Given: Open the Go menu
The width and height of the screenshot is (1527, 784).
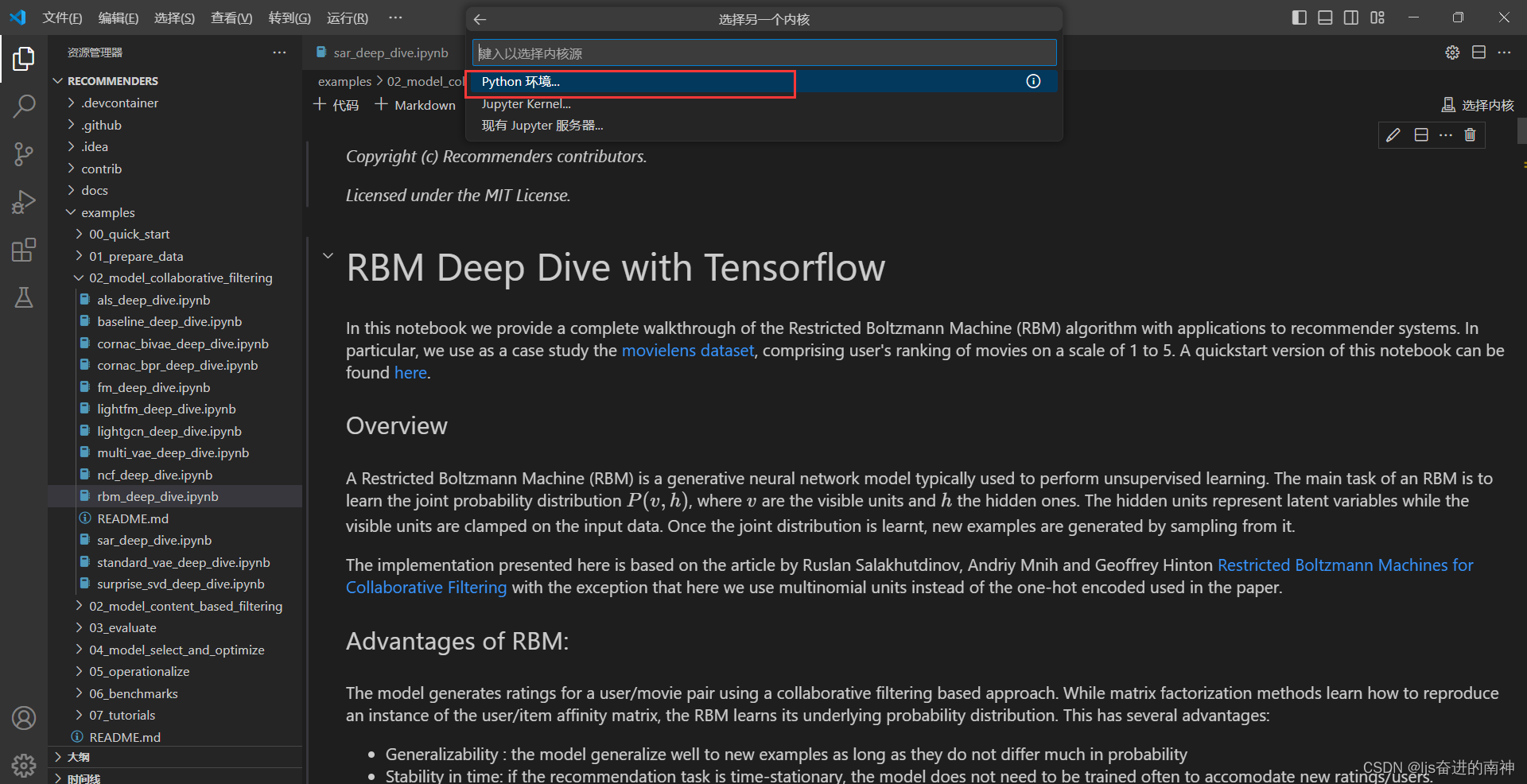Looking at the screenshot, I should click(x=289, y=17).
